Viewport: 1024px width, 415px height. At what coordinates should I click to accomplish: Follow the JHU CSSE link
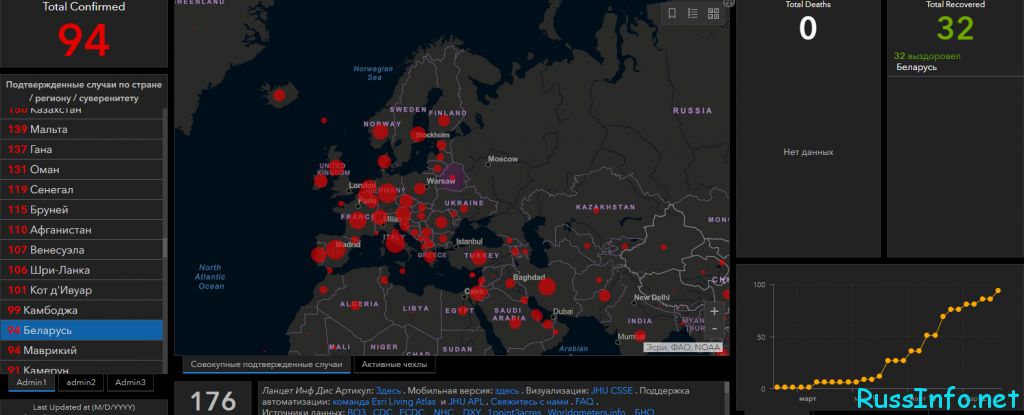612,391
